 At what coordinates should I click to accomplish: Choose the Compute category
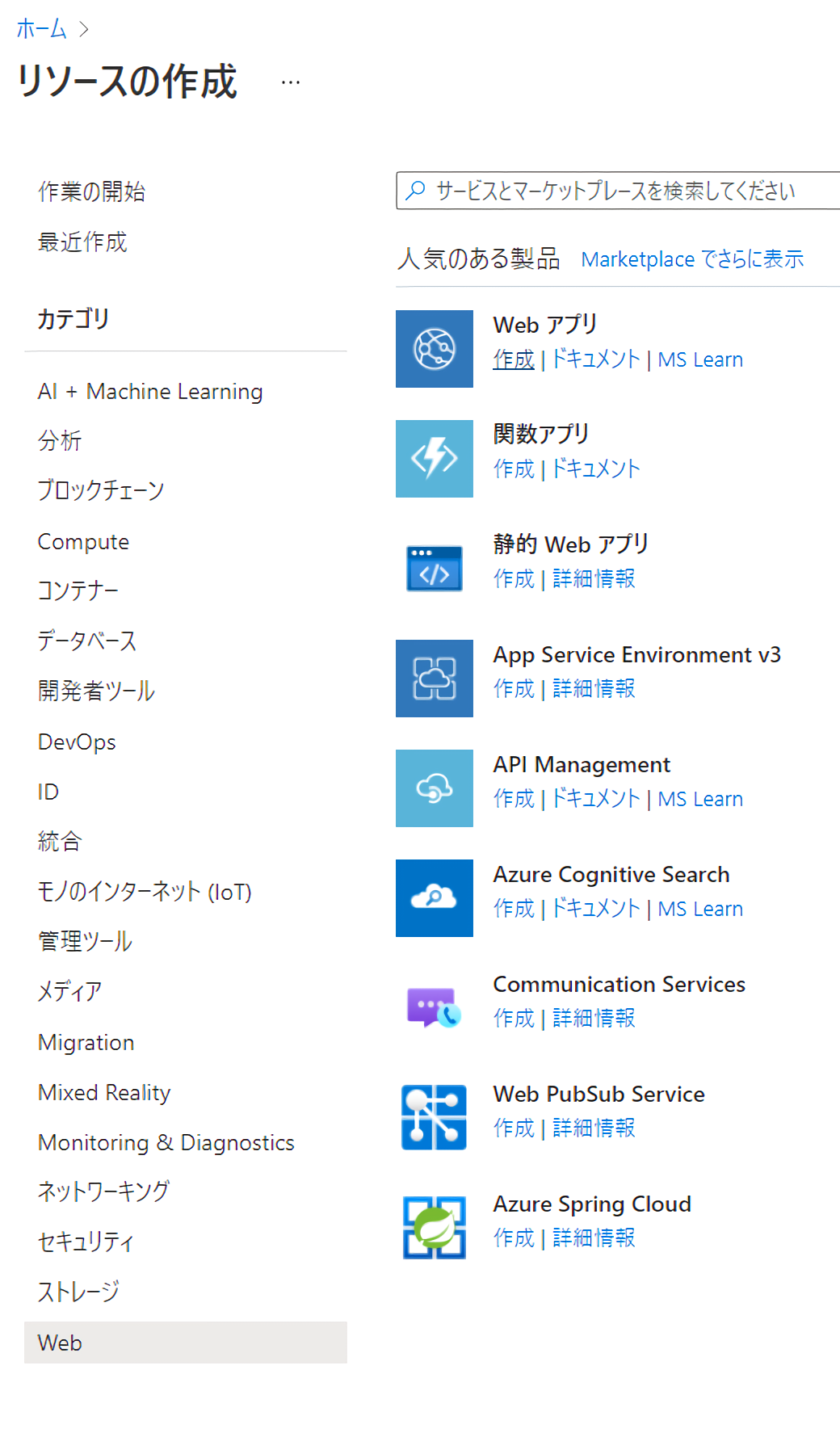(84, 542)
